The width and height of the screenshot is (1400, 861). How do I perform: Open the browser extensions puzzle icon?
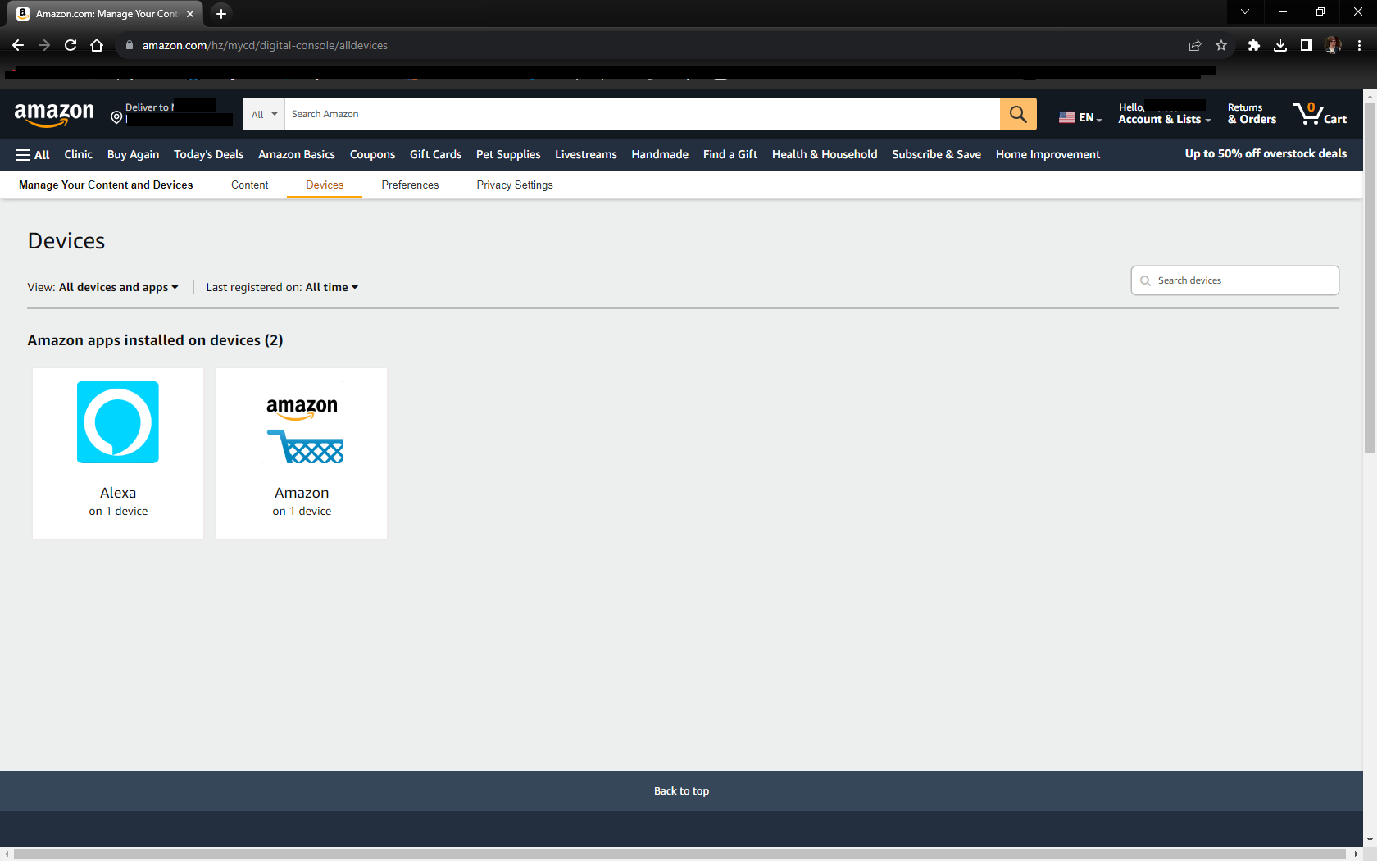coord(1253,45)
